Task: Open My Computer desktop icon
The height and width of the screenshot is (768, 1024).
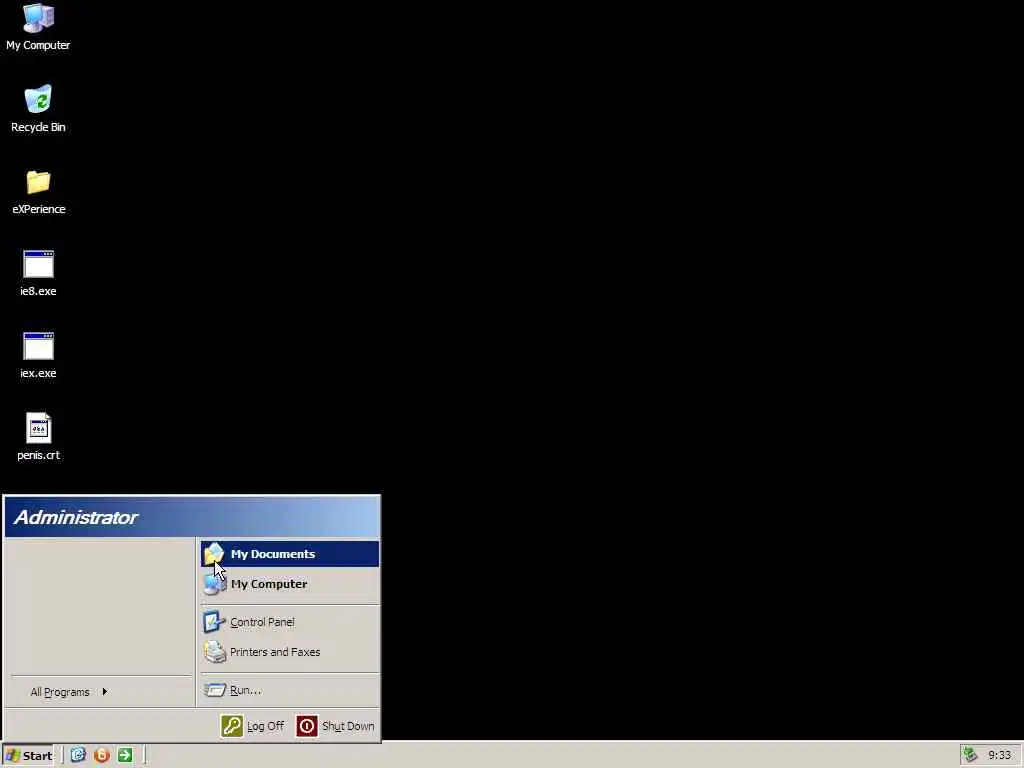Action: (38, 27)
